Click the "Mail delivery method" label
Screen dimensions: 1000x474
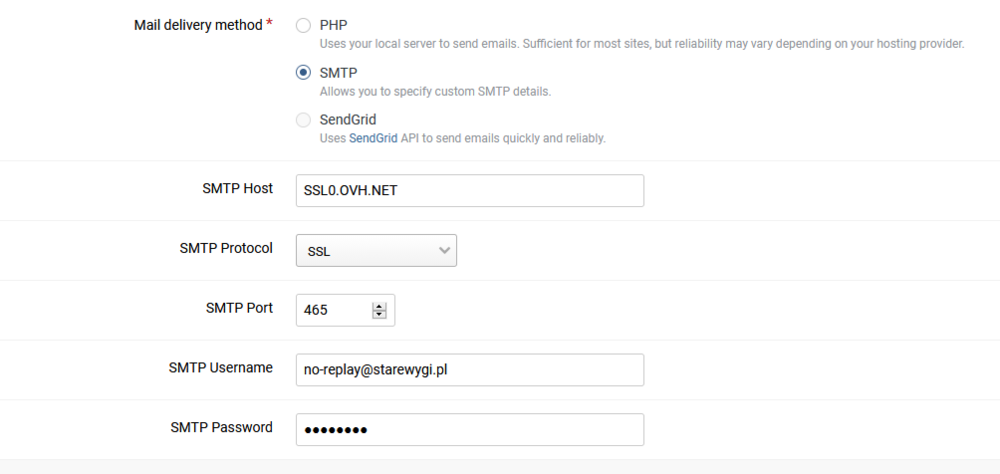pos(199,25)
